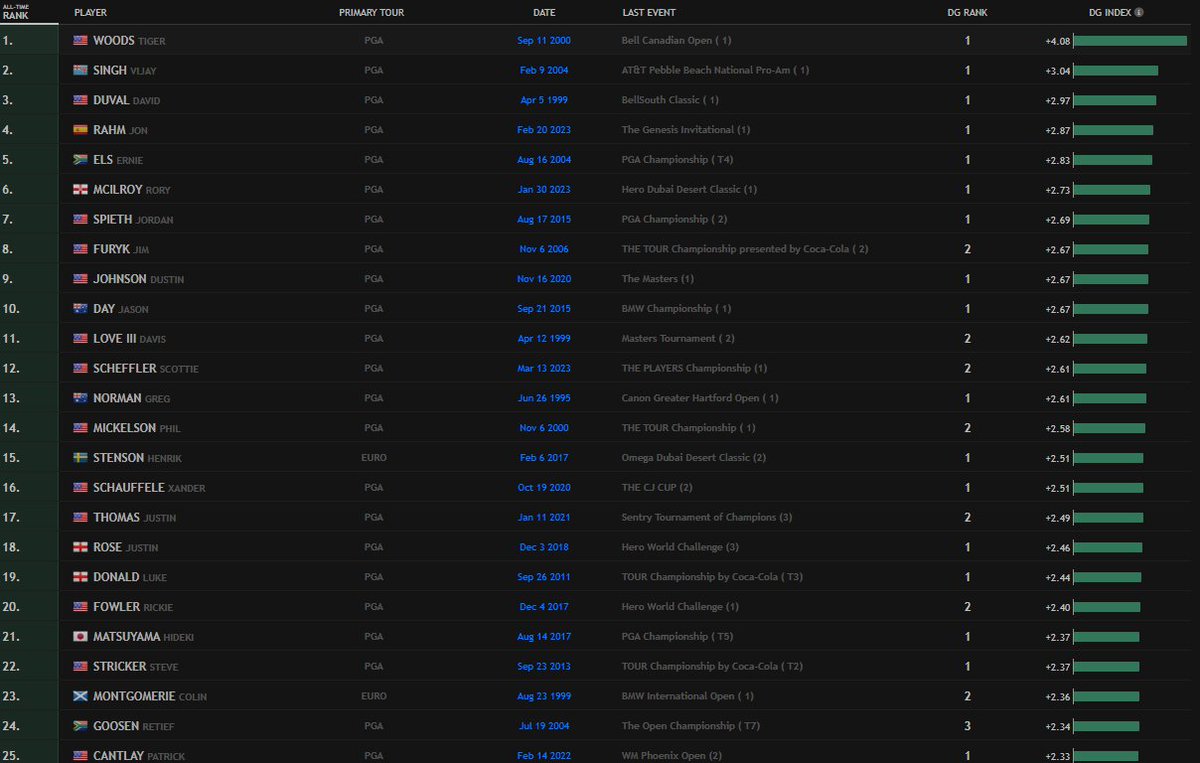The image size is (1200, 763).
Task: Click the USA flag beside Thomas Justin
Action: pos(80,517)
